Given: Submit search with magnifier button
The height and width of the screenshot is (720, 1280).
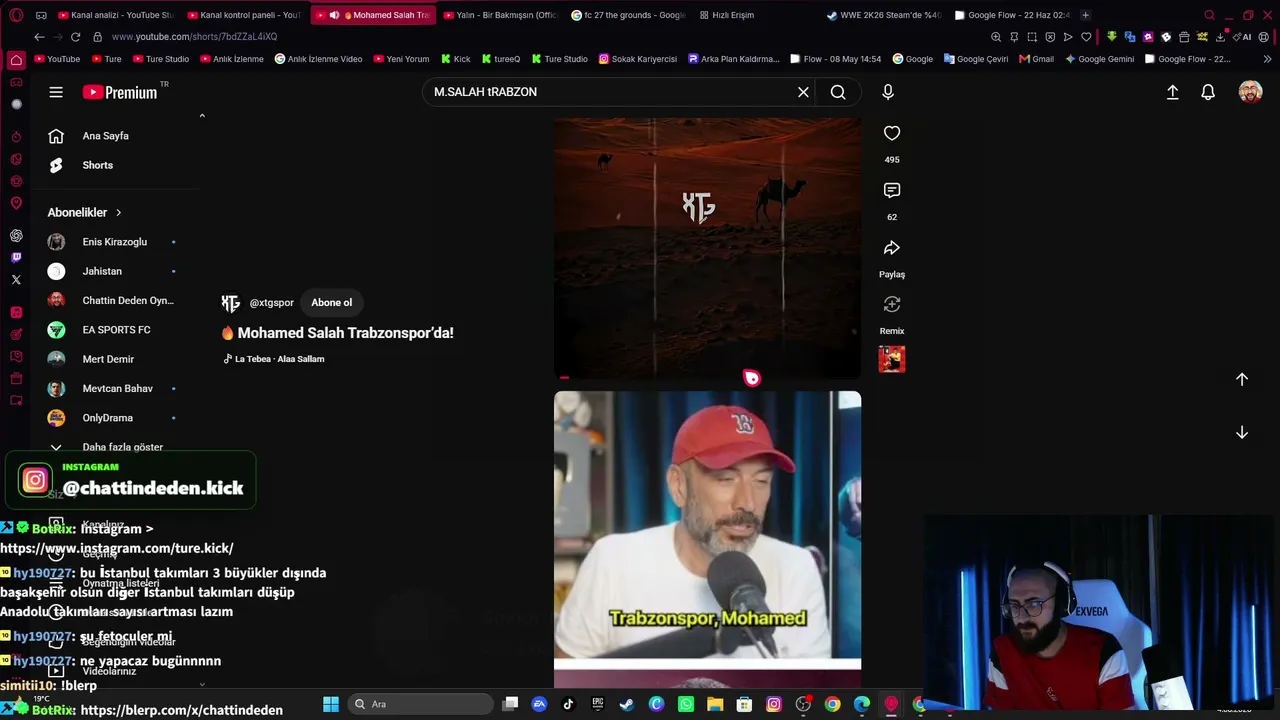Looking at the screenshot, I should [838, 92].
